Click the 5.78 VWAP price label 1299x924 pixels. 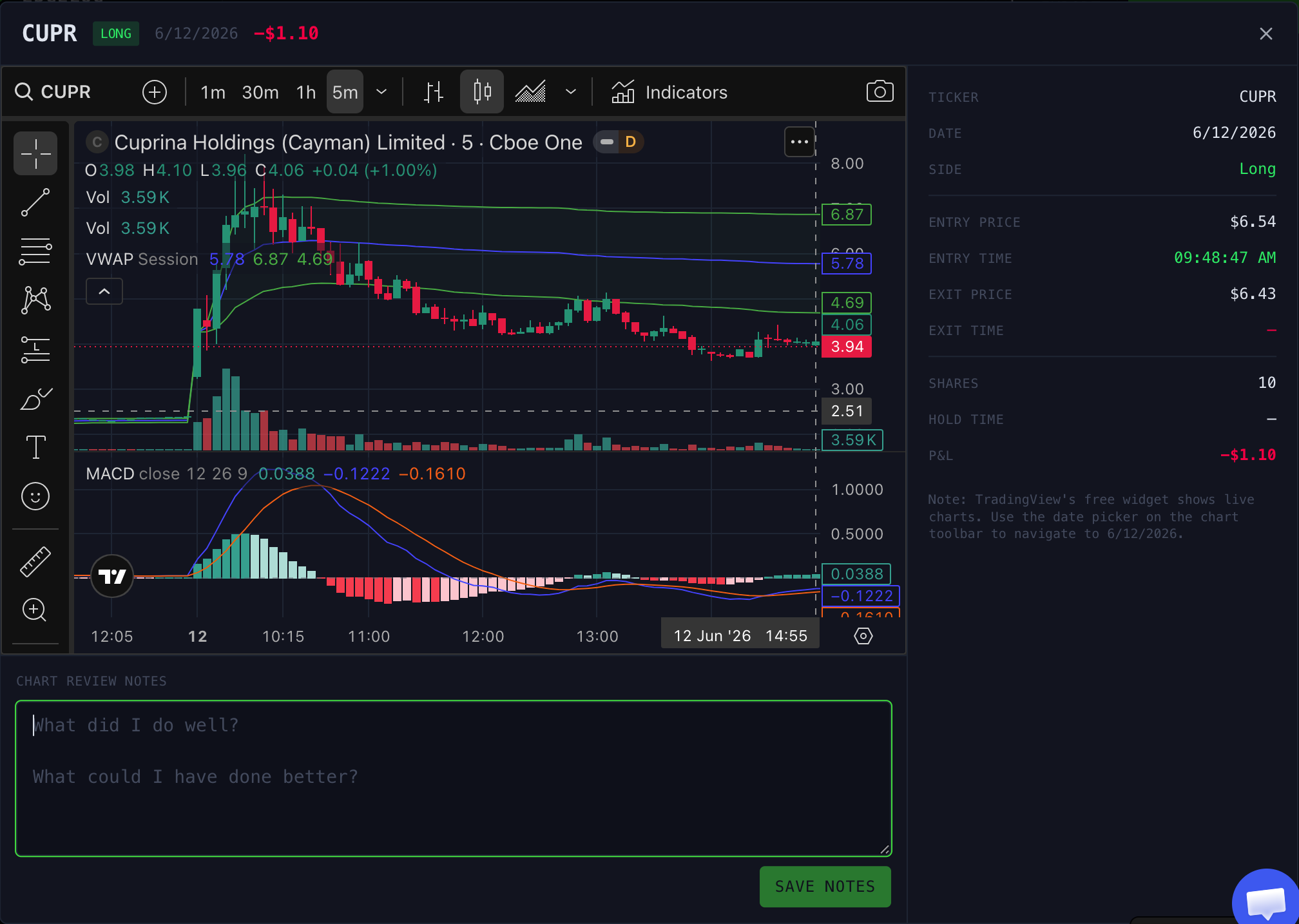pyautogui.click(x=847, y=264)
